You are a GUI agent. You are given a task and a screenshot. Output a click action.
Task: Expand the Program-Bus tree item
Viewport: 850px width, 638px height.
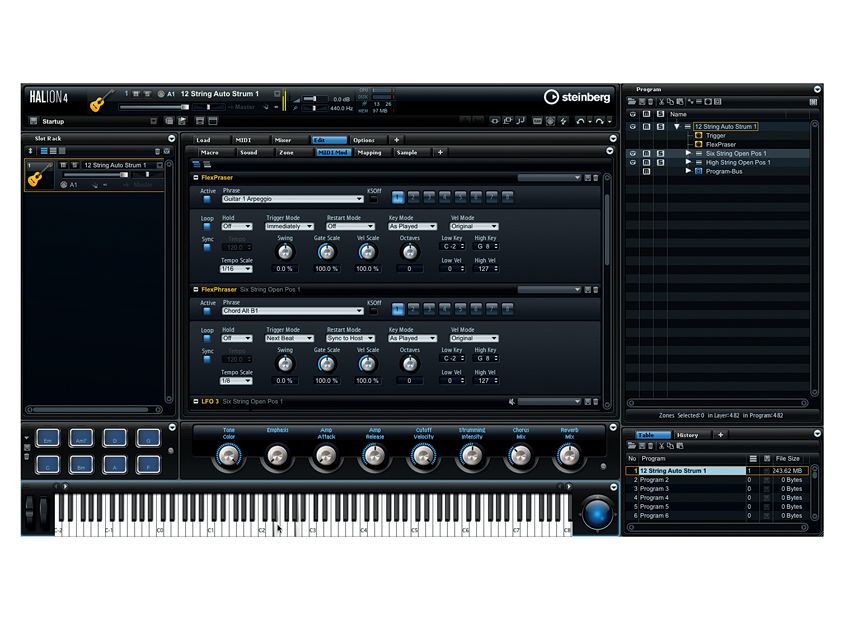click(688, 171)
